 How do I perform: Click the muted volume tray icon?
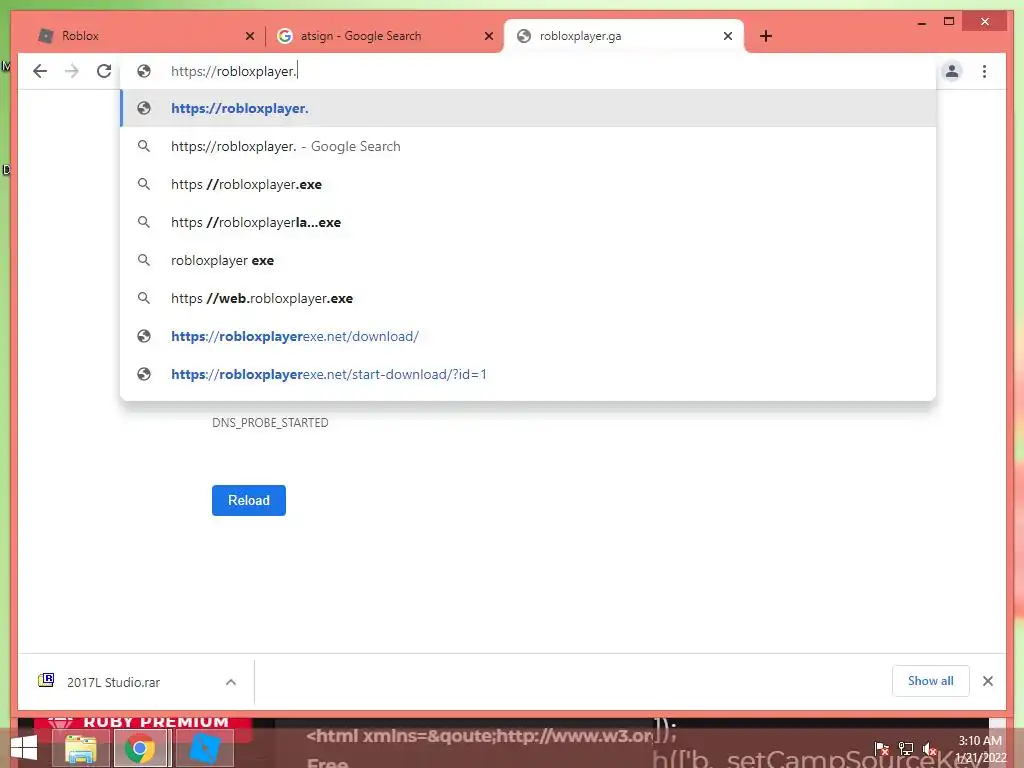929,748
